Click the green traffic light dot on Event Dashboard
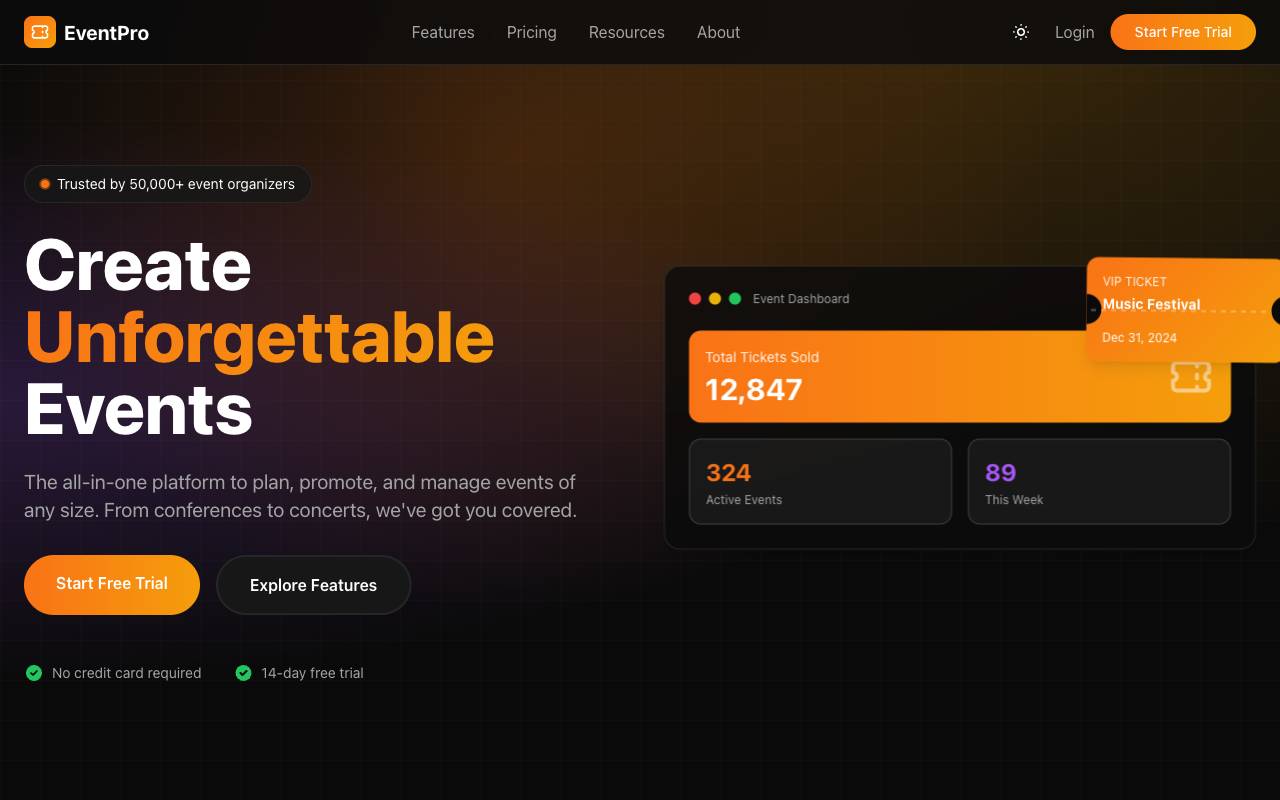Viewport: 1280px width, 800px height. tap(735, 298)
